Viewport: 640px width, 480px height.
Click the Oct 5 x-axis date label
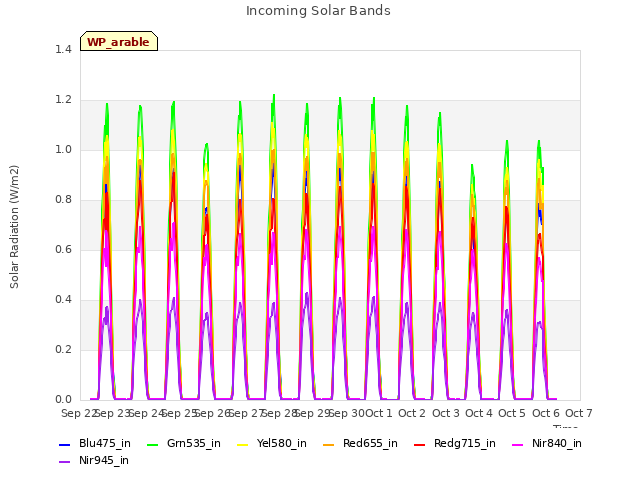(512, 413)
